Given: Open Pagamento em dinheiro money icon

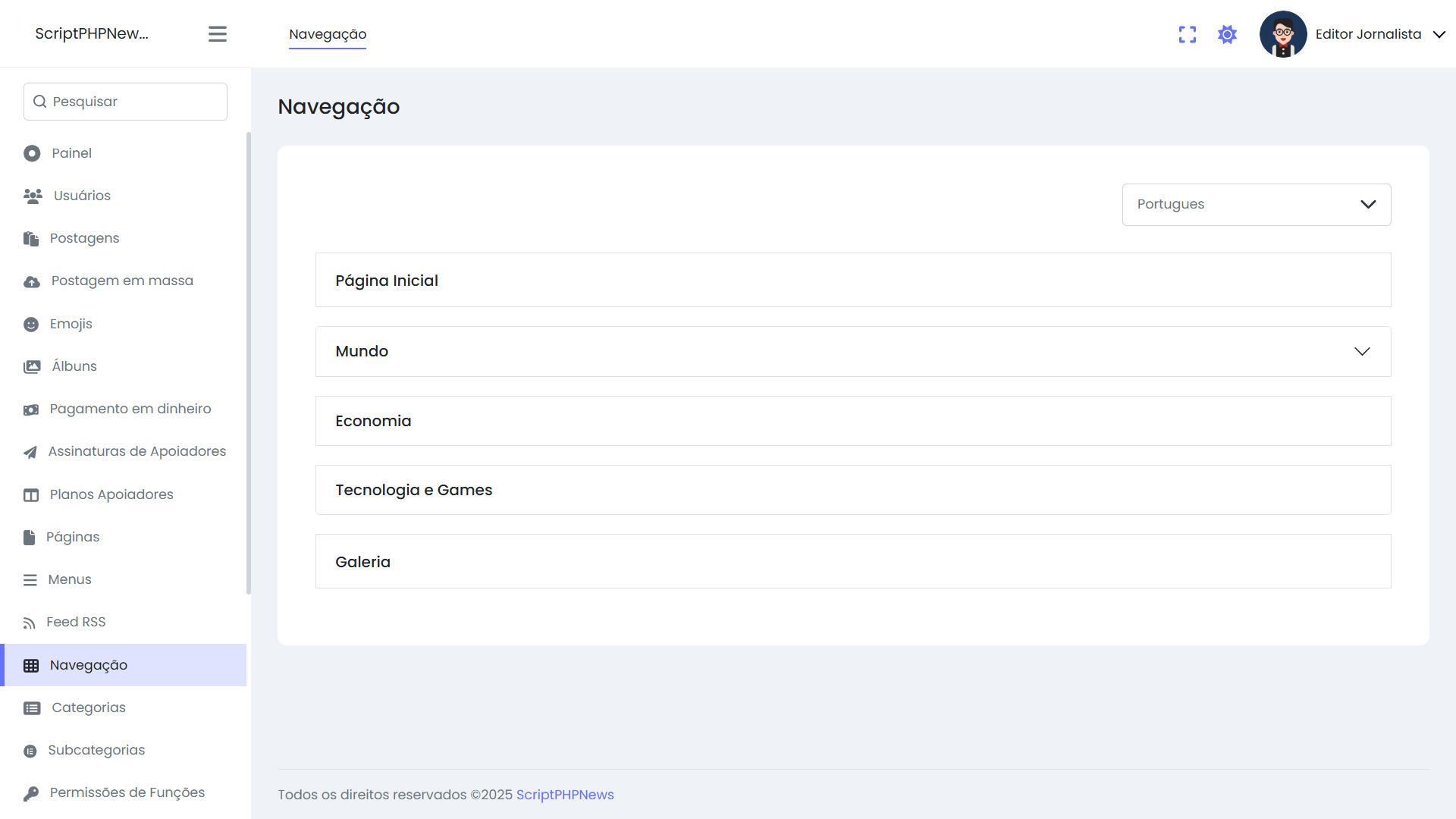Looking at the screenshot, I should [x=31, y=409].
